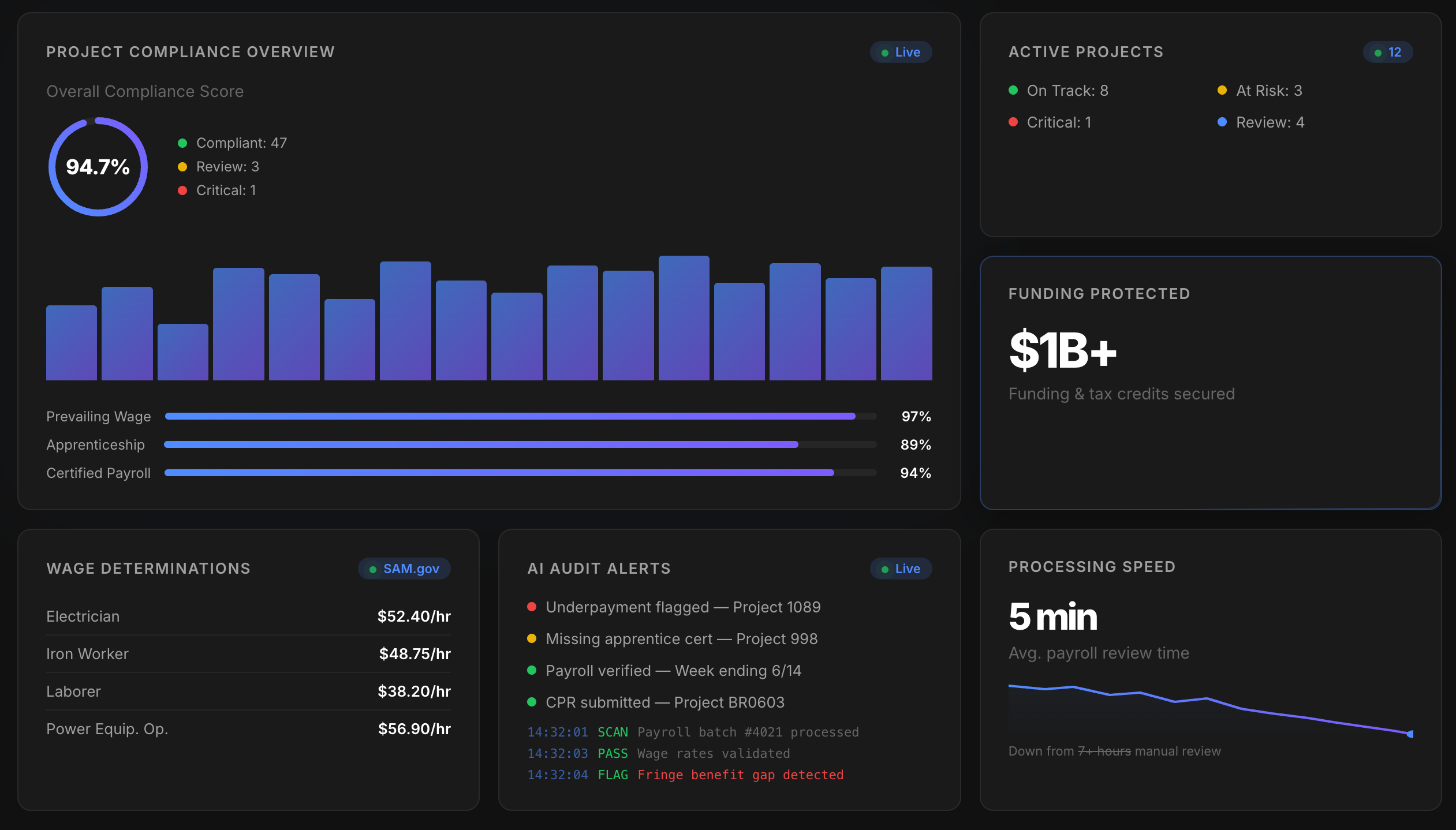1456x830 pixels.
Task: Click the 89% Apprenticeship value
Action: pos(916,444)
